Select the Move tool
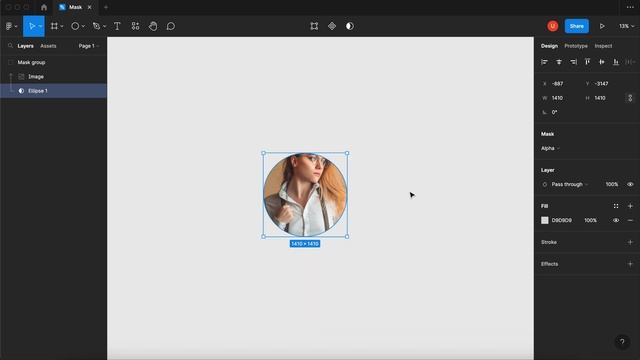This screenshot has width=640, height=360. (31, 26)
